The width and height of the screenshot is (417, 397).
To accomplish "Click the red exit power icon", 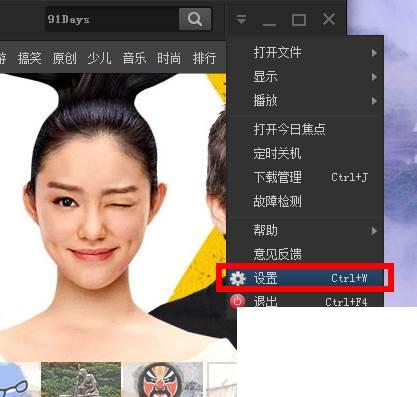I will pos(237,301).
